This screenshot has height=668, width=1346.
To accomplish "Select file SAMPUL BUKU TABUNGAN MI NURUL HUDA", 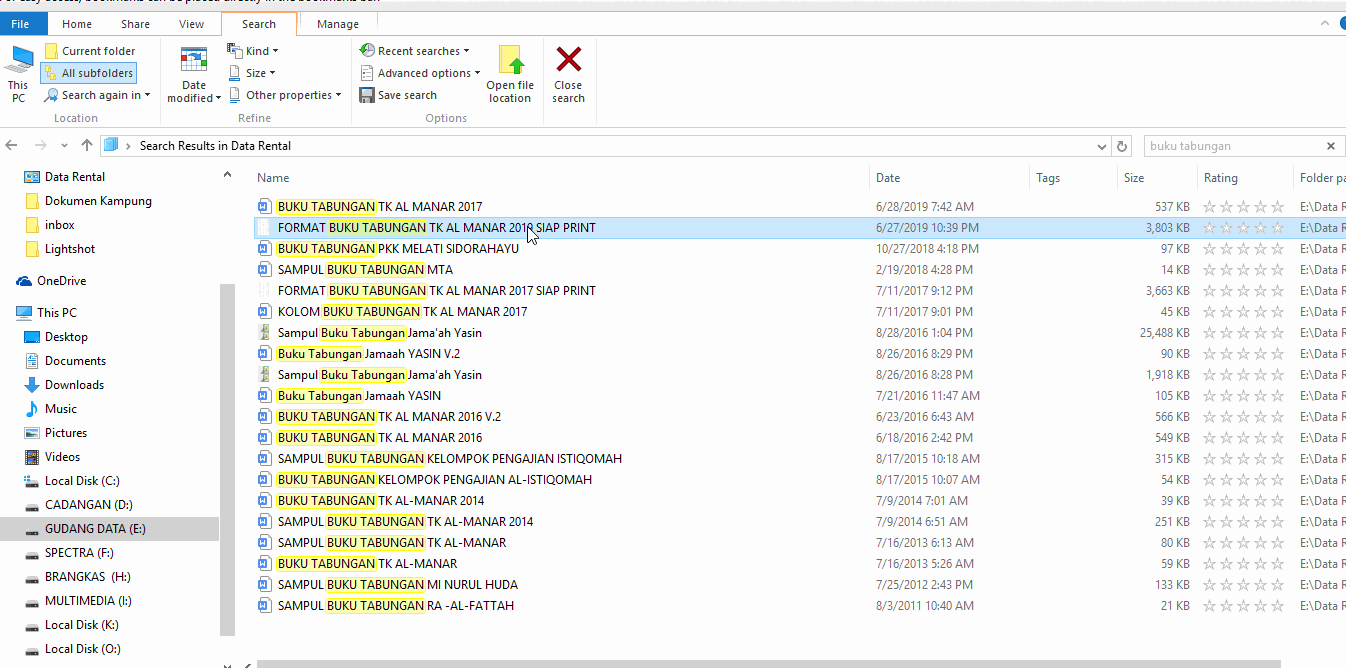I will [398, 585].
